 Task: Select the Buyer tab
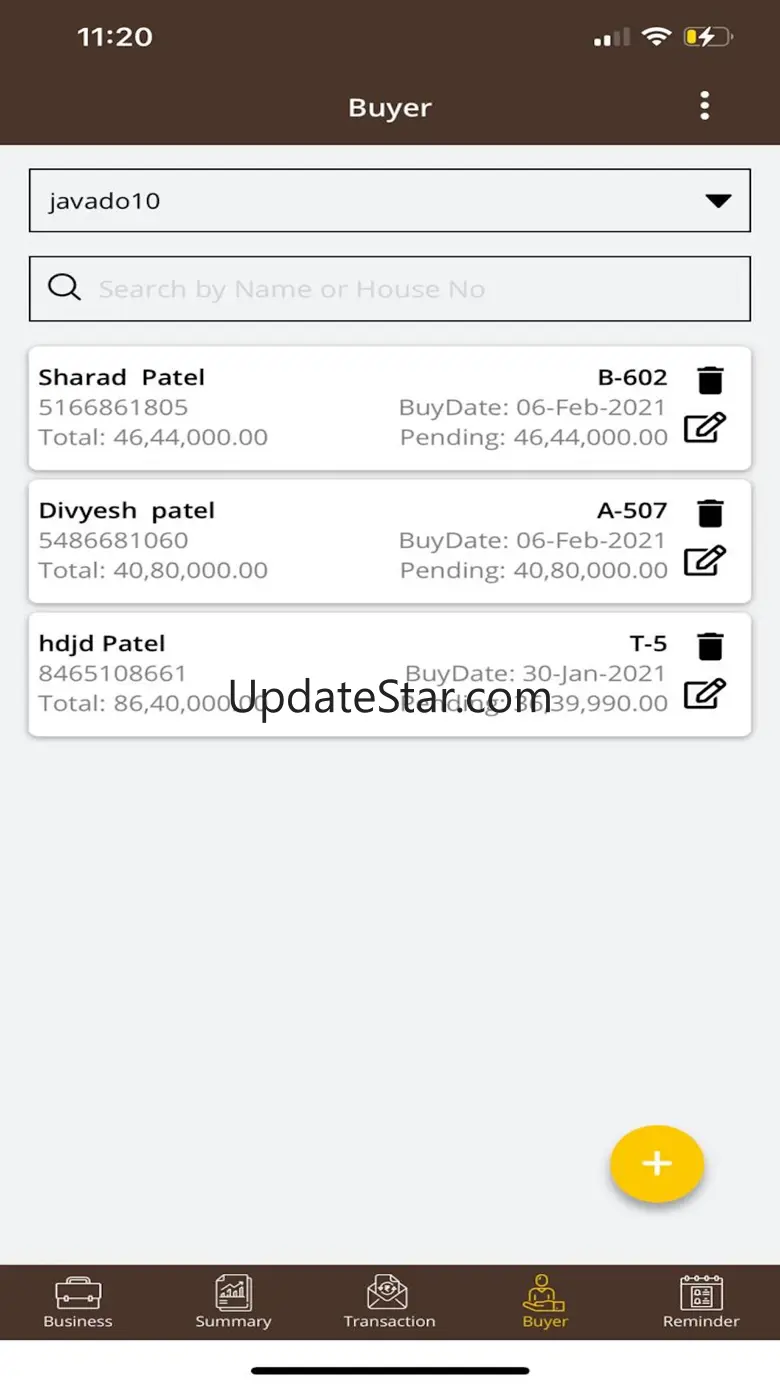[x=545, y=1302]
